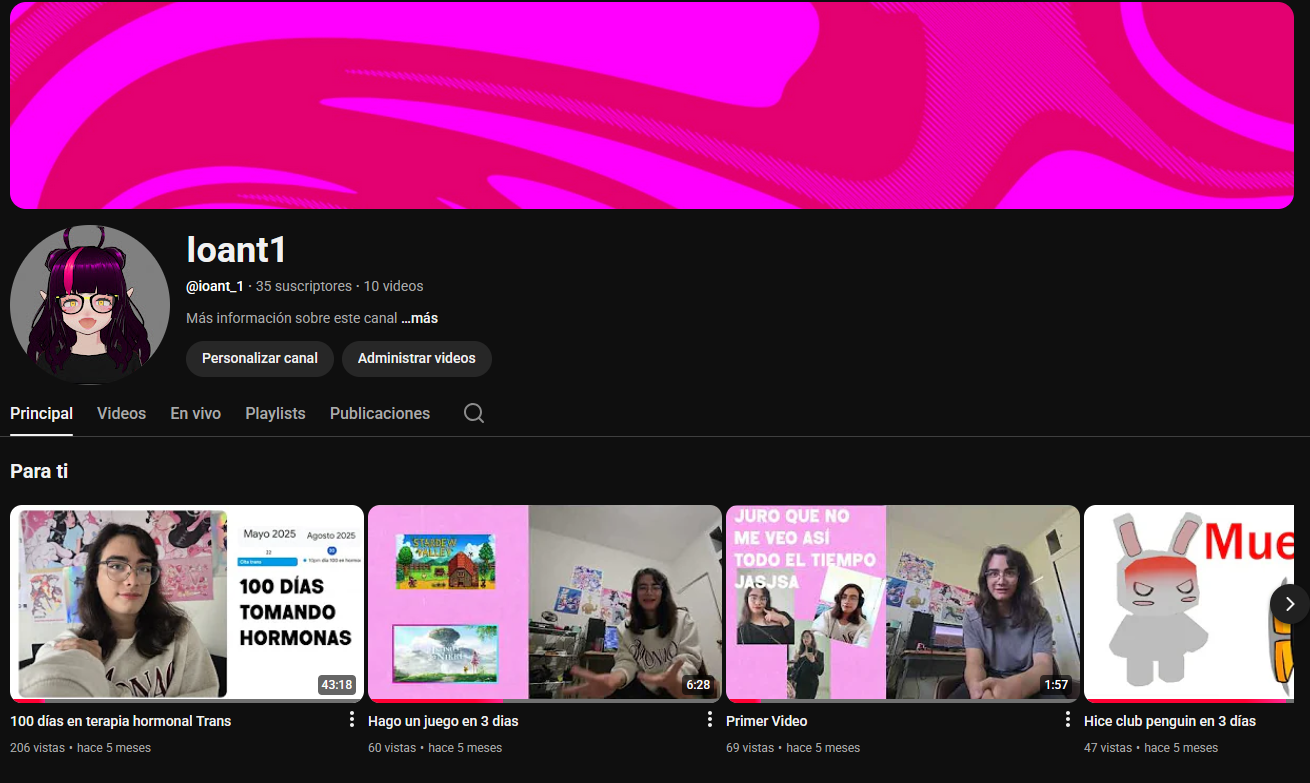Click the channel avatar picture

[90, 305]
